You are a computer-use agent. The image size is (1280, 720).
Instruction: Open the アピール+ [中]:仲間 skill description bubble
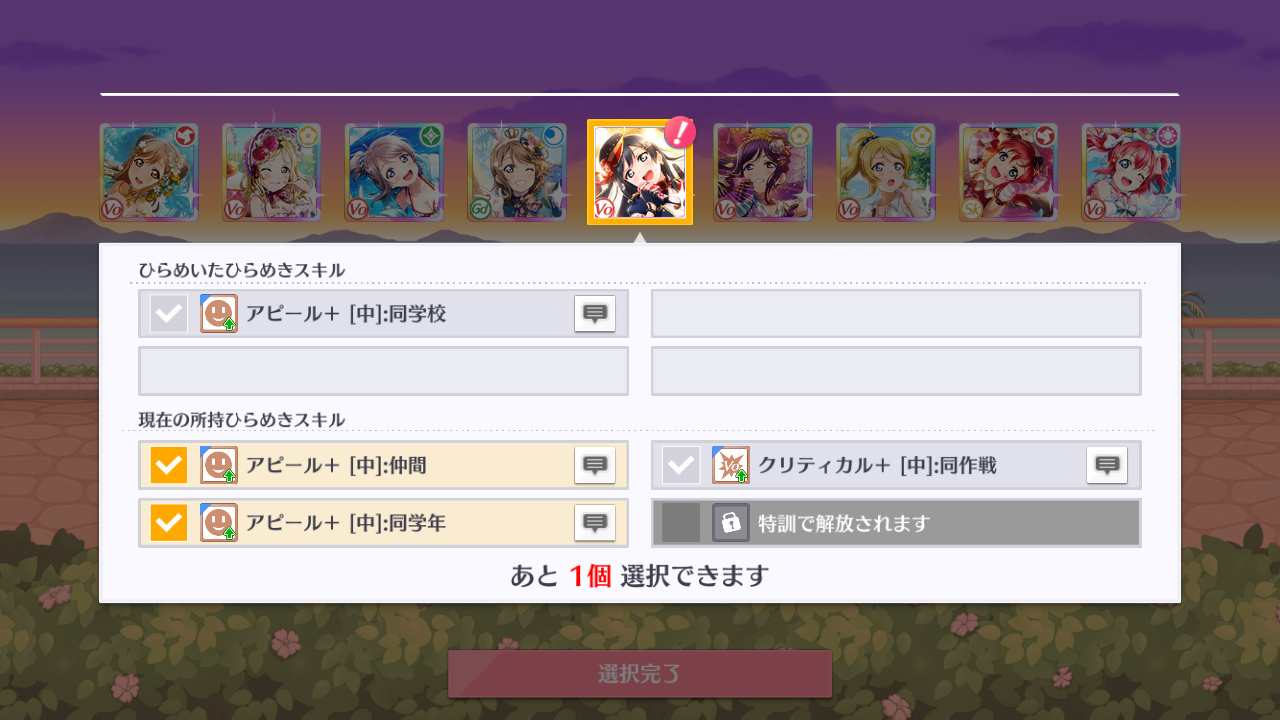[595, 465]
